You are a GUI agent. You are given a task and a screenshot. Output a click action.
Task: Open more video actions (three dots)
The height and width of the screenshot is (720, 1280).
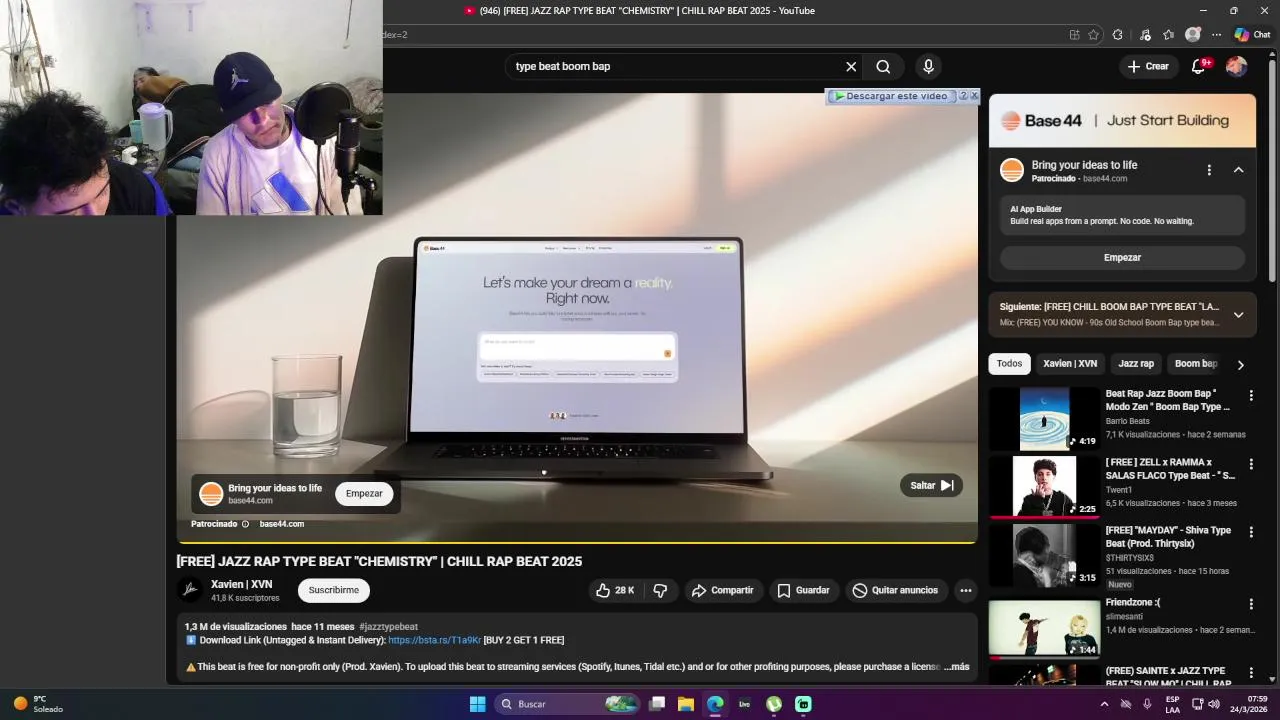click(x=965, y=591)
